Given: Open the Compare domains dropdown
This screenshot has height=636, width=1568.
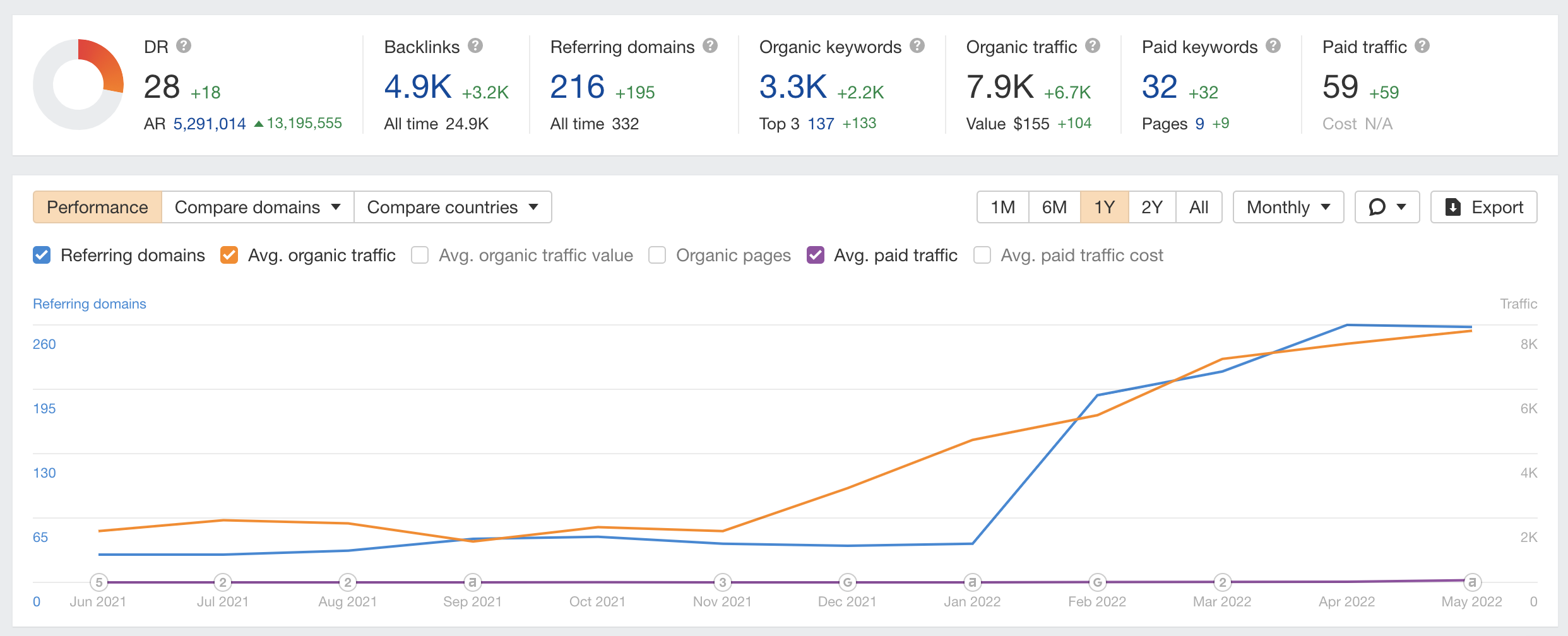Looking at the screenshot, I should [258, 207].
